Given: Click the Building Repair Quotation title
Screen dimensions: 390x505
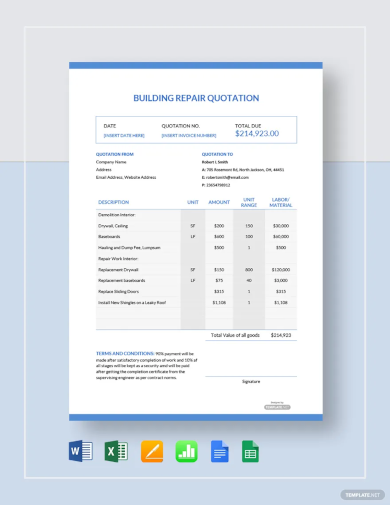Looking at the screenshot, I should (x=196, y=98).
